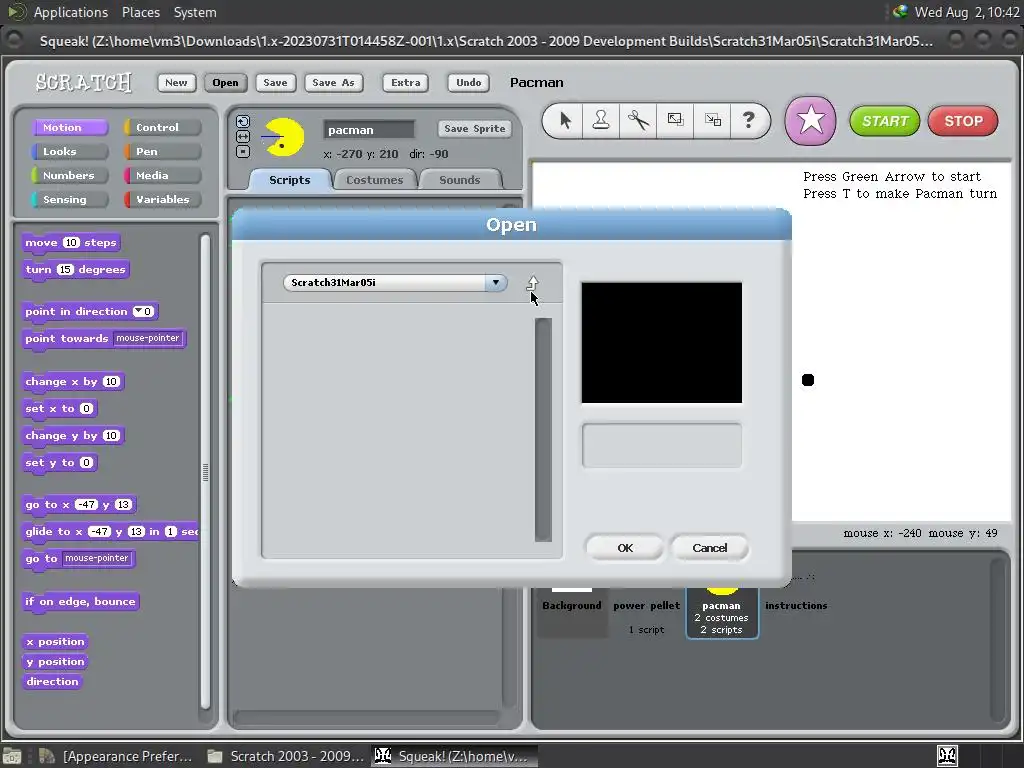This screenshot has width=1024, height=768.
Task: Click the project info field below preview
Action: click(x=662, y=445)
